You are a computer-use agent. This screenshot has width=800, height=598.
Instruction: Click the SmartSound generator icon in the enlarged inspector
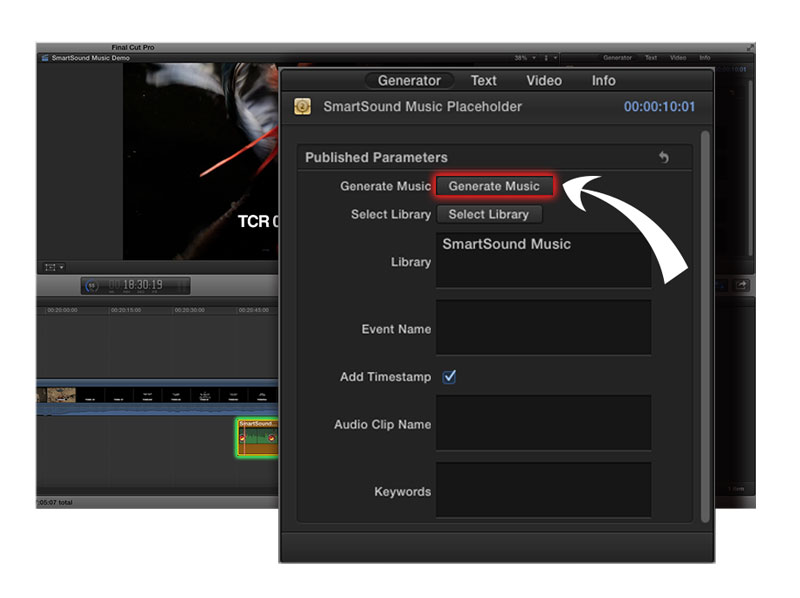coord(302,107)
